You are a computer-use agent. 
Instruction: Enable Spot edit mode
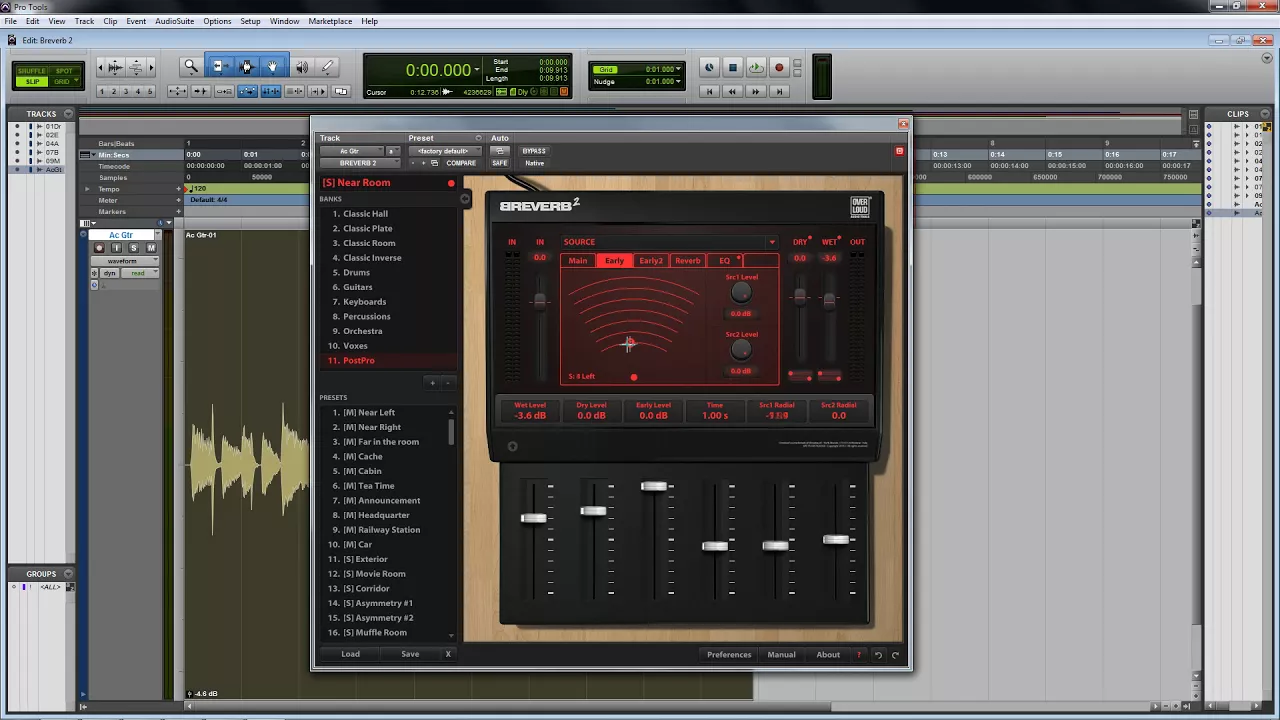point(64,71)
